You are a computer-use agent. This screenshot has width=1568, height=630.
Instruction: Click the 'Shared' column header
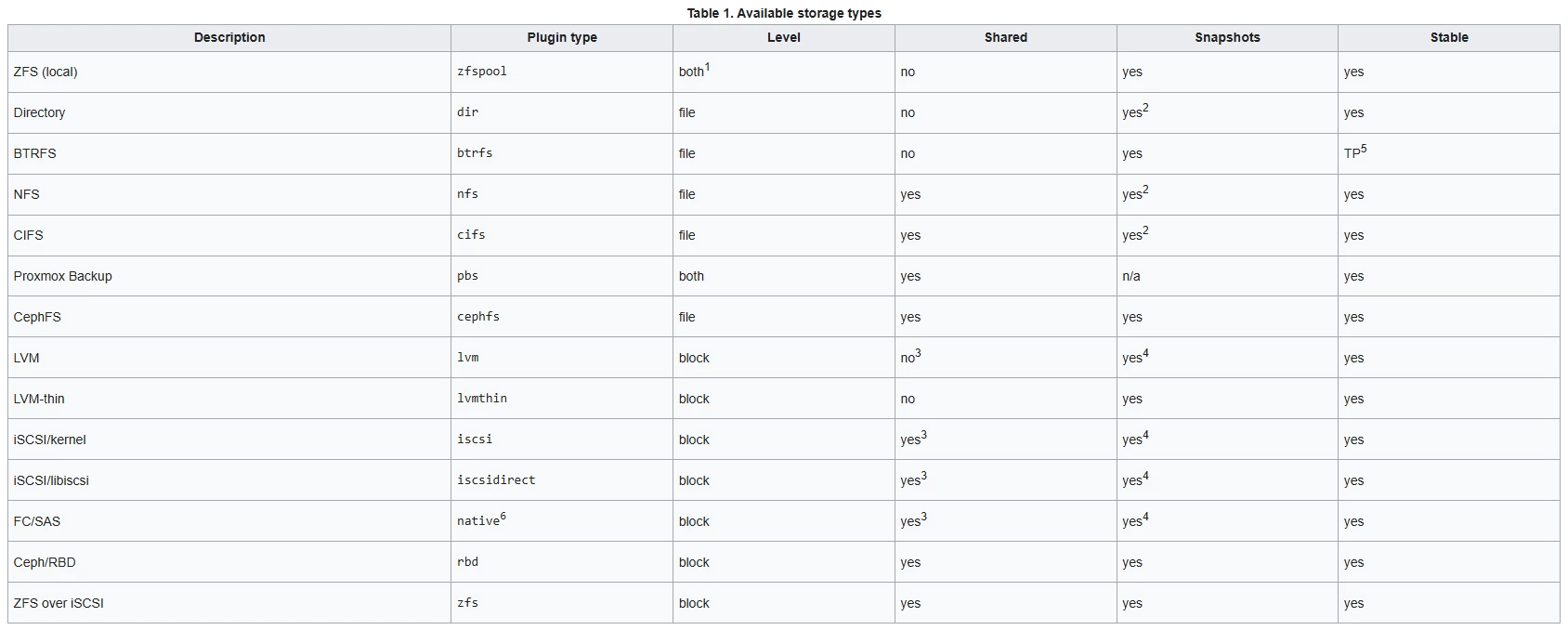point(1006,38)
